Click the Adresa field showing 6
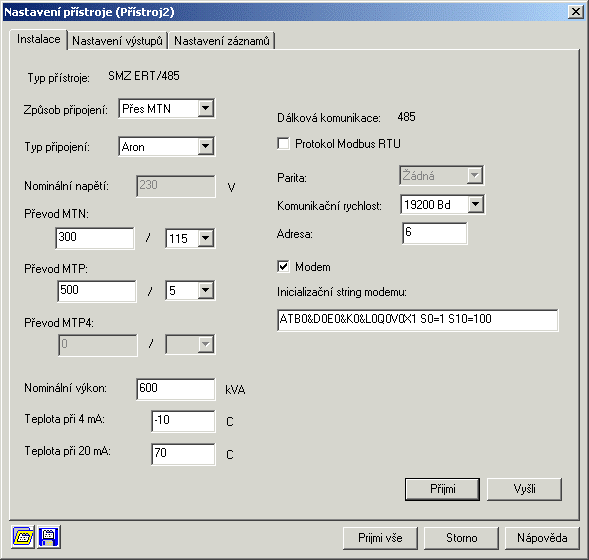The image size is (589, 560). (x=435, y=233)
